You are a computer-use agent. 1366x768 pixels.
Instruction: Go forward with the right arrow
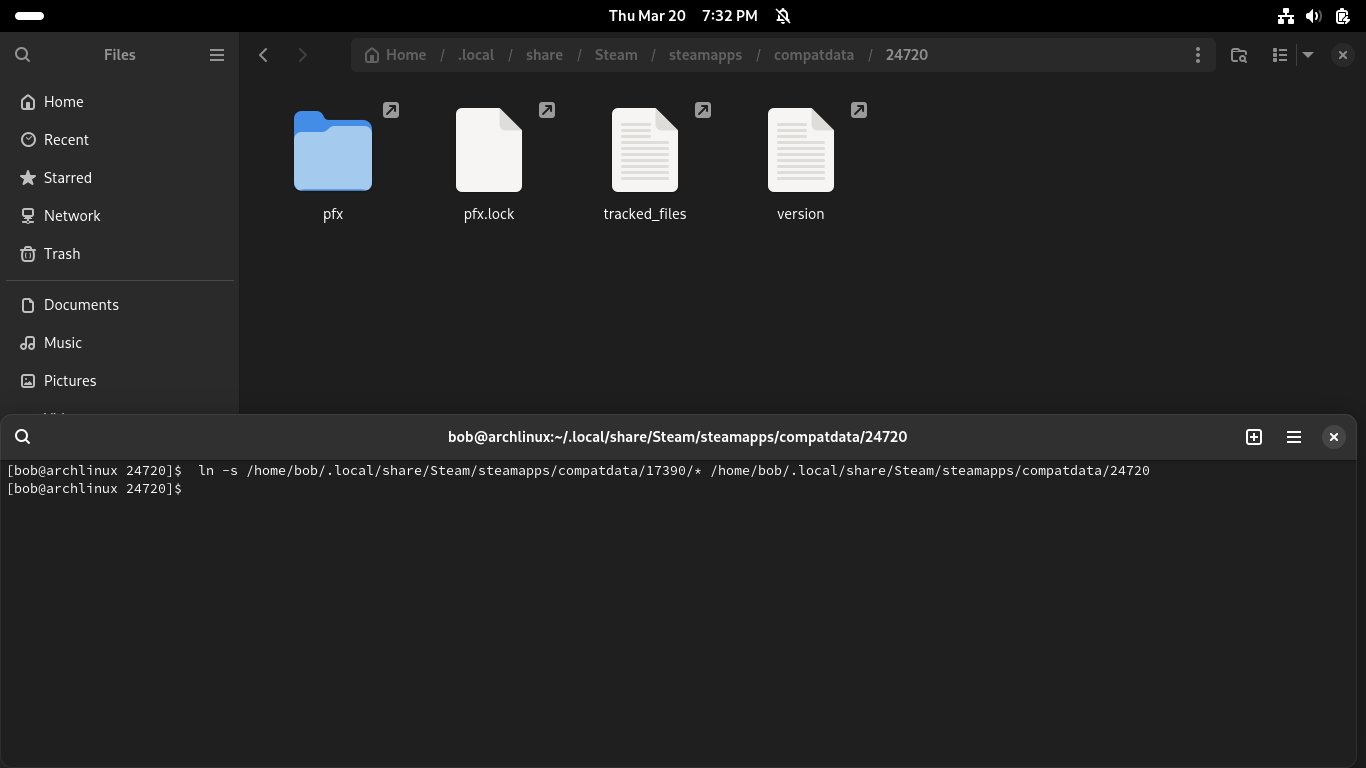tap(302, 55)
